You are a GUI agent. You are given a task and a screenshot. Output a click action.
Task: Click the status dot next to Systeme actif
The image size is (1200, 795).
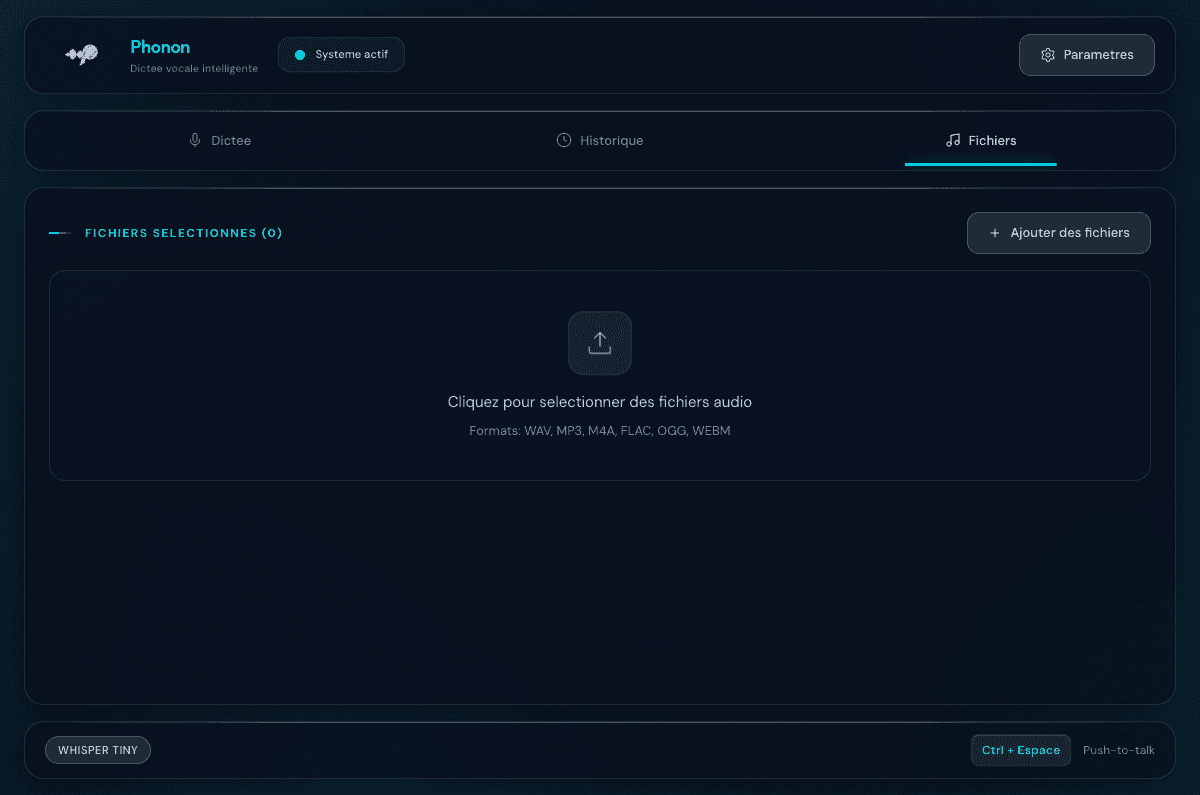pos(299,55)
